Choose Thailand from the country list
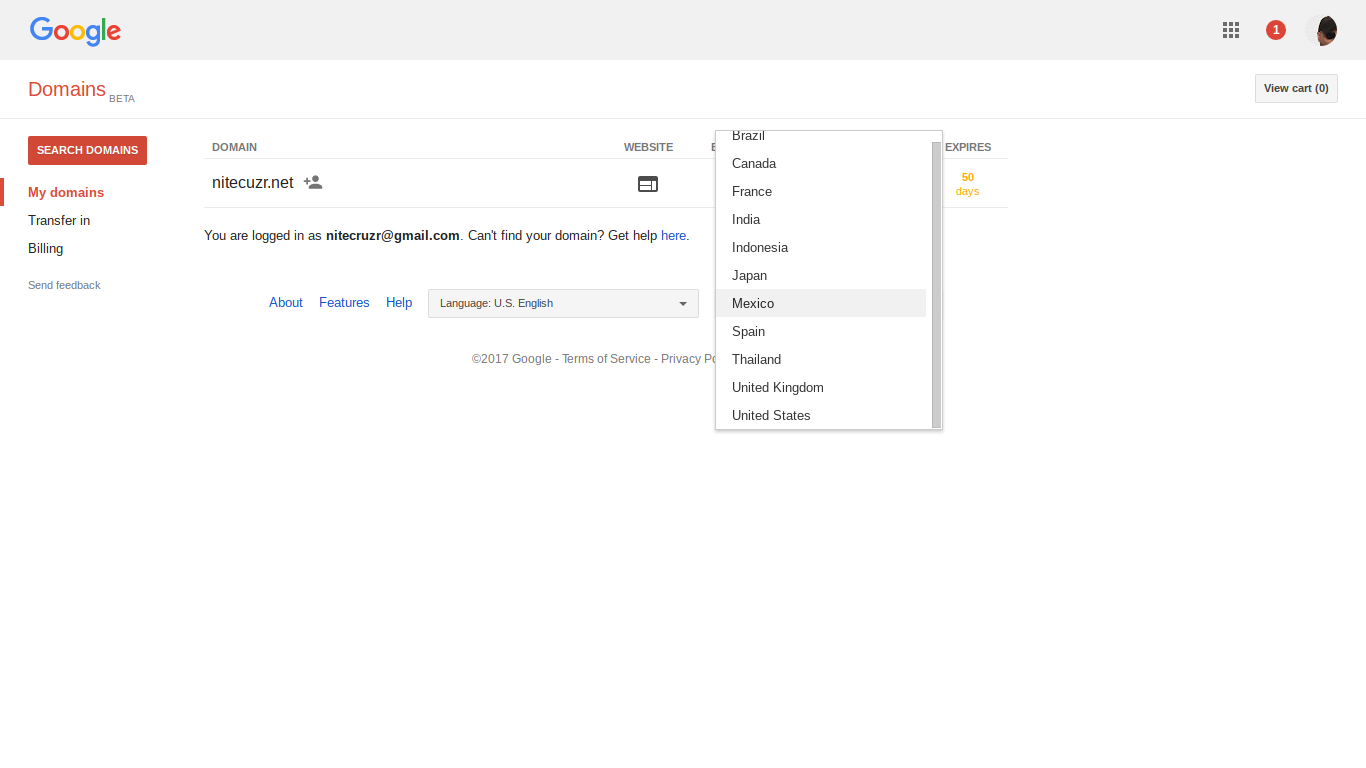Screen dimensions: 1366x768 point(821,359)
